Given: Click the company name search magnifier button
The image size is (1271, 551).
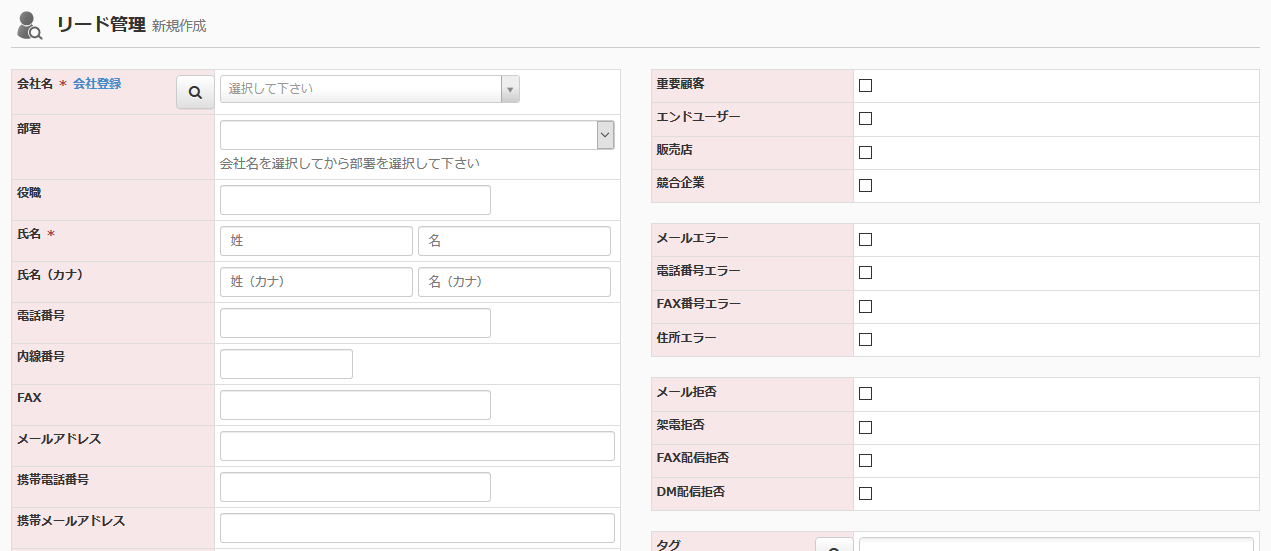Looking at the screenshot, I should 195,92.
